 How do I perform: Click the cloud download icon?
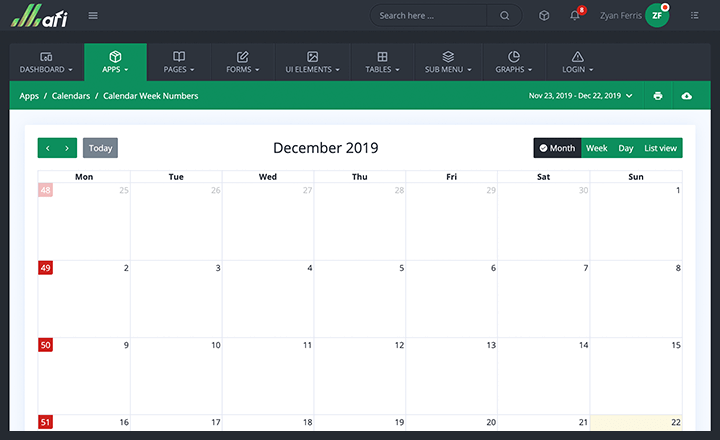pyautogui.click(x=687, y=96)
